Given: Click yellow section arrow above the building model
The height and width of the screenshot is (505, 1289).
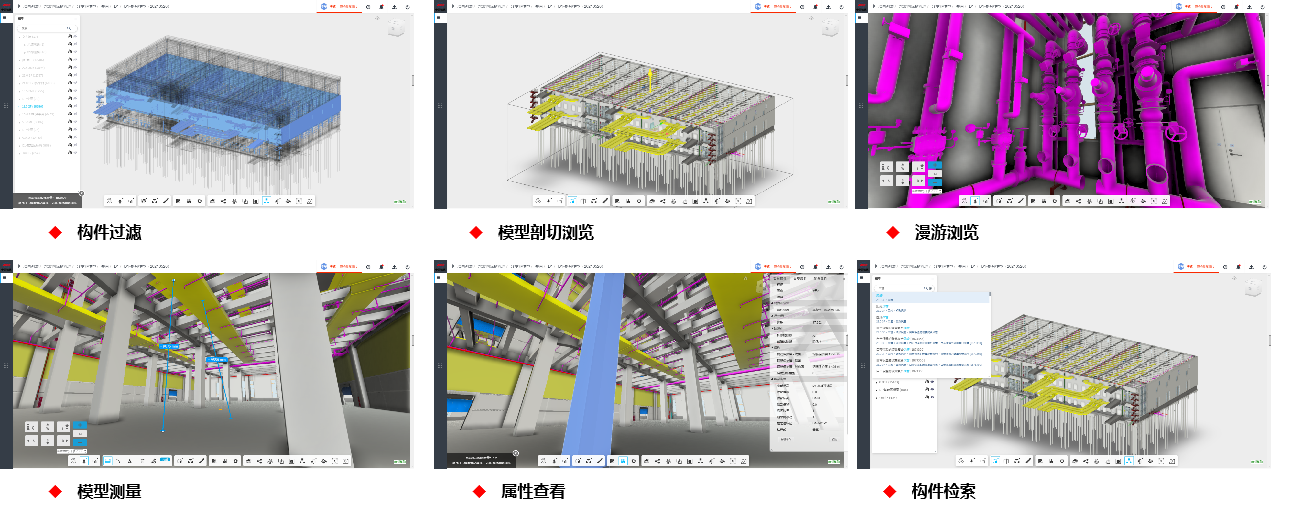Looking at the screenshot, I should click(x=649, y=82).
